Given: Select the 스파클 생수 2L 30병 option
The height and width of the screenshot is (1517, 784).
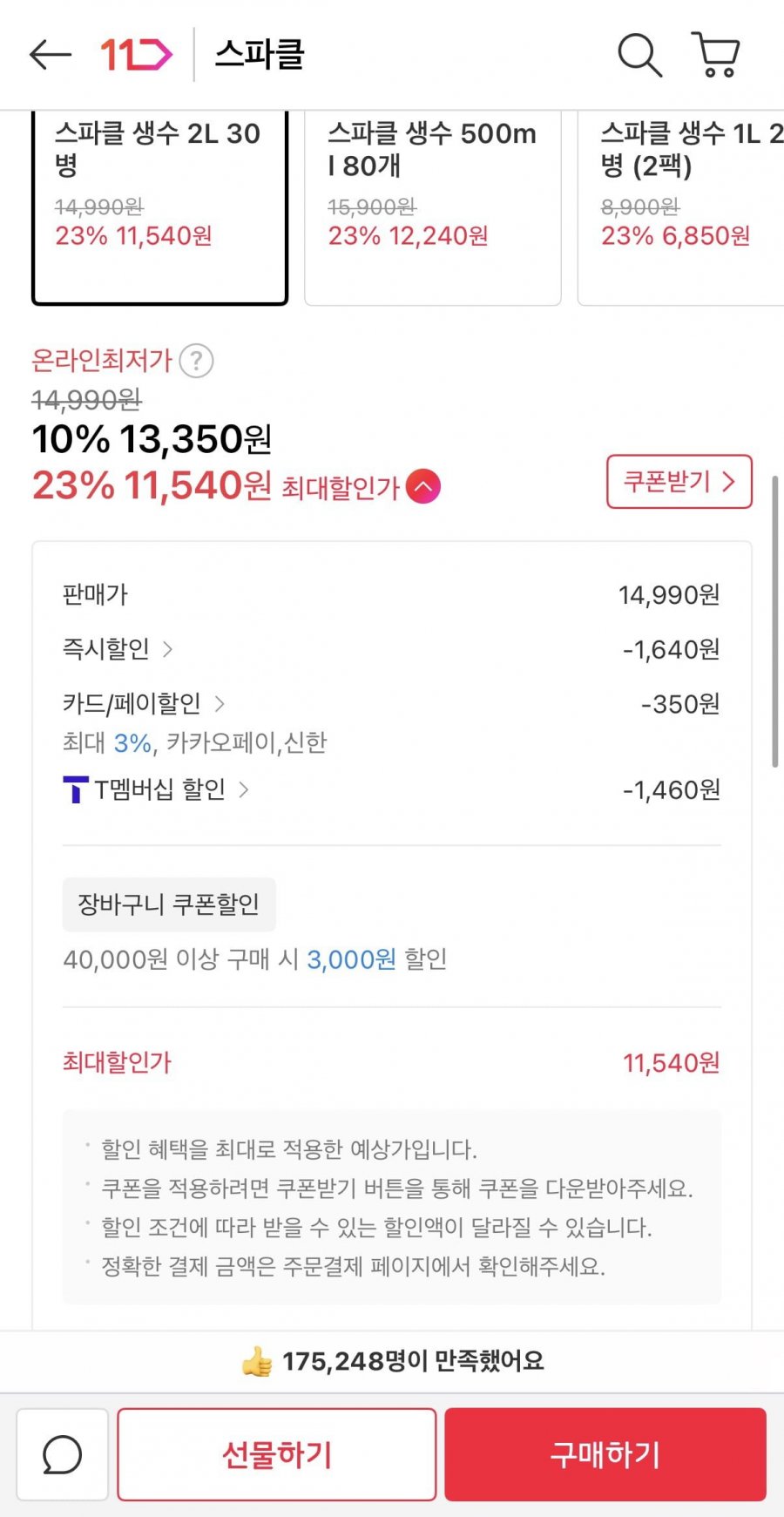Looking at the screenshot, I should [159, 207].
